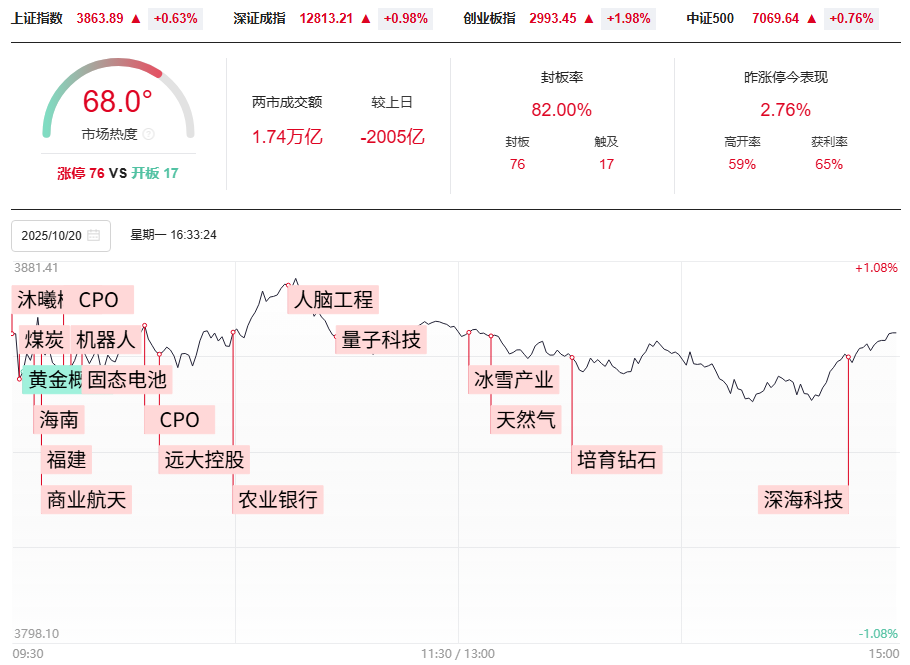Open the 农业银行 marker tag
Screen dimensions: 910x665
pyautogui.click(x=278, y=499)
